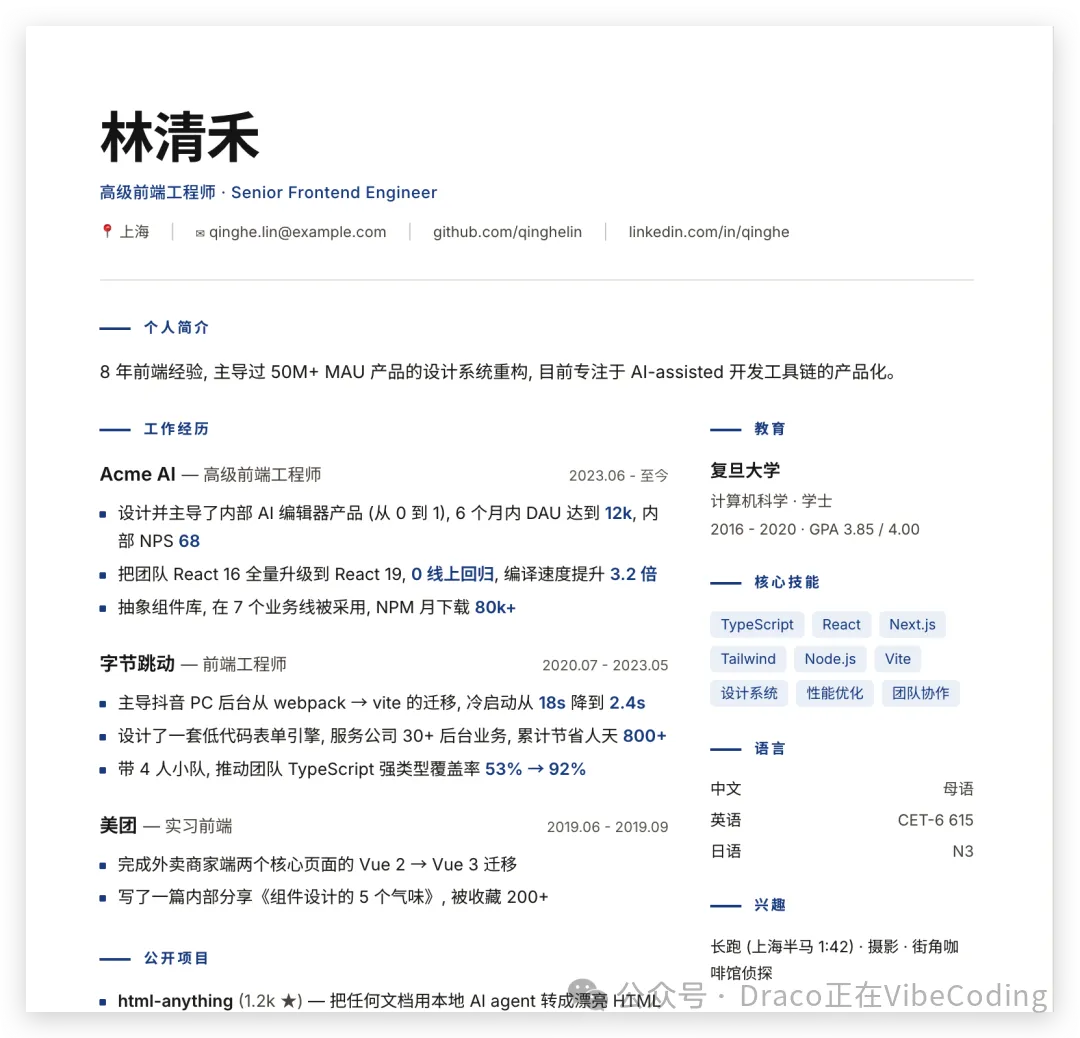Click the 上海 location text
This screenshot has width=1080, height=1038.
(134, 231)
